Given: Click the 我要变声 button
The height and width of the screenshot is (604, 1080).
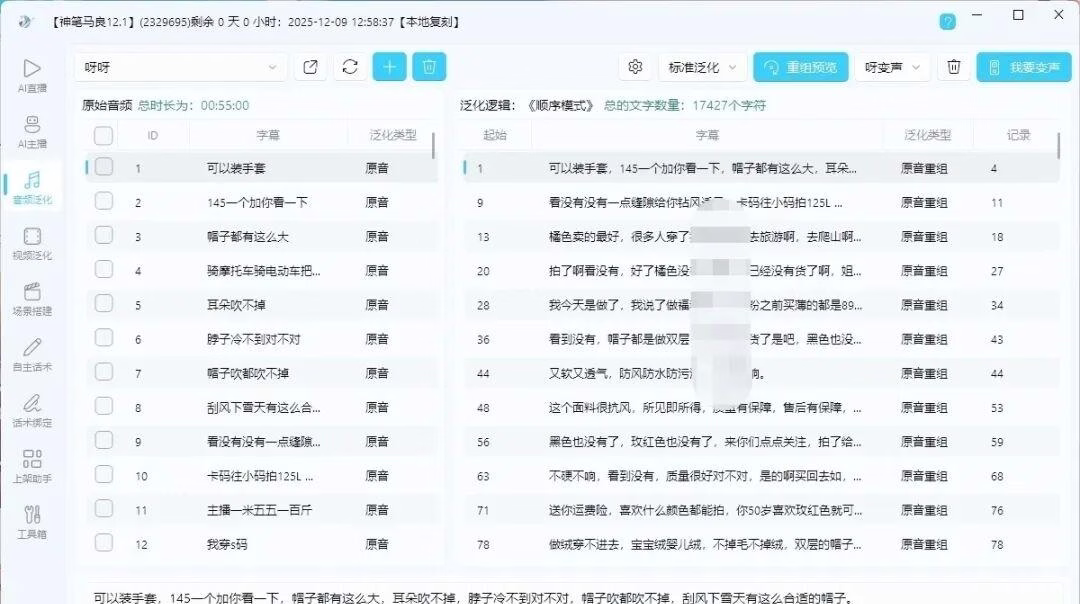Looking at the screenshot, I should point(1023,67).
